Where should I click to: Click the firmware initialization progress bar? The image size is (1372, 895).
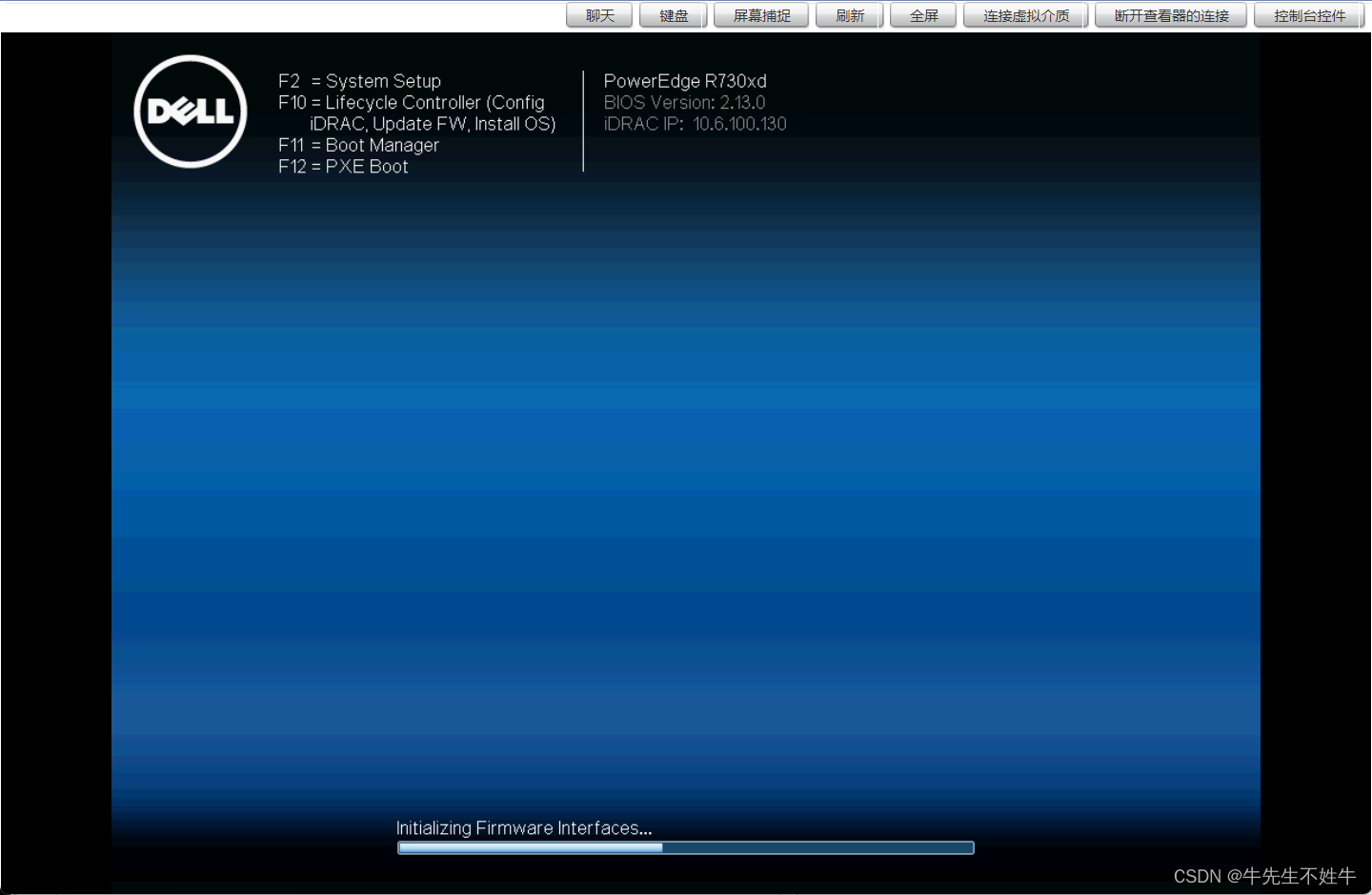[x=686, y=847]
